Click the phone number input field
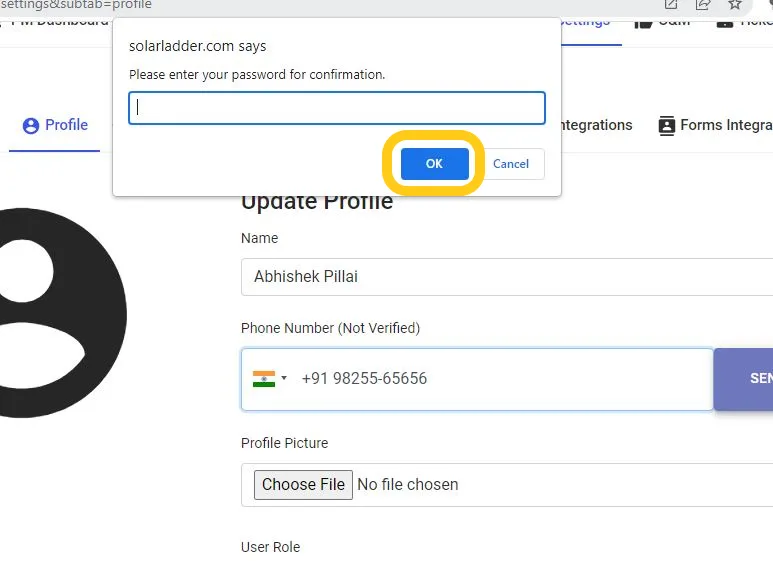The width and height of the screenshot is (773, 561). (500, 379)
